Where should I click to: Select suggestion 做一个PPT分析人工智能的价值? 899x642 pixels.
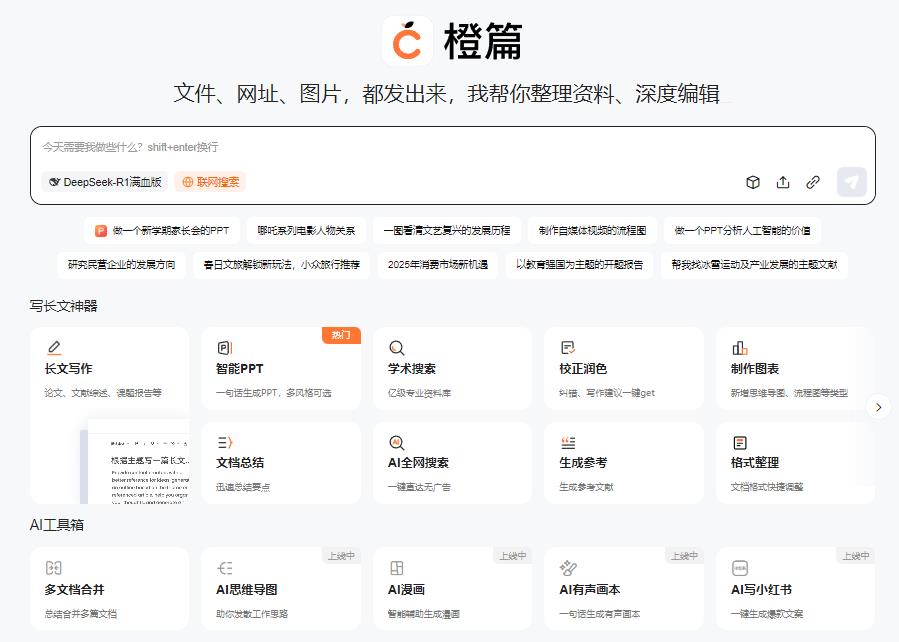click(742, 230)
